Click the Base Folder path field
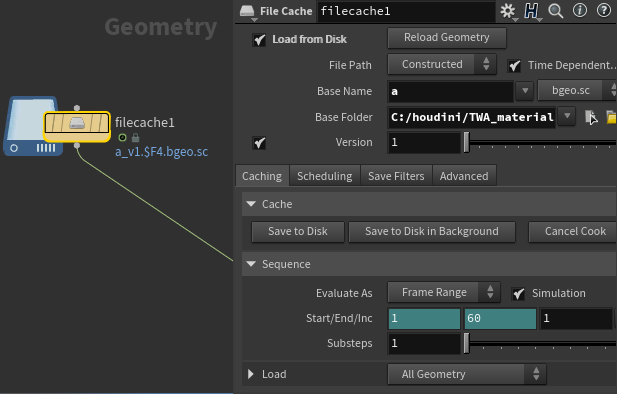The height and width of the screenshot is (394, 617). point(472,117)
